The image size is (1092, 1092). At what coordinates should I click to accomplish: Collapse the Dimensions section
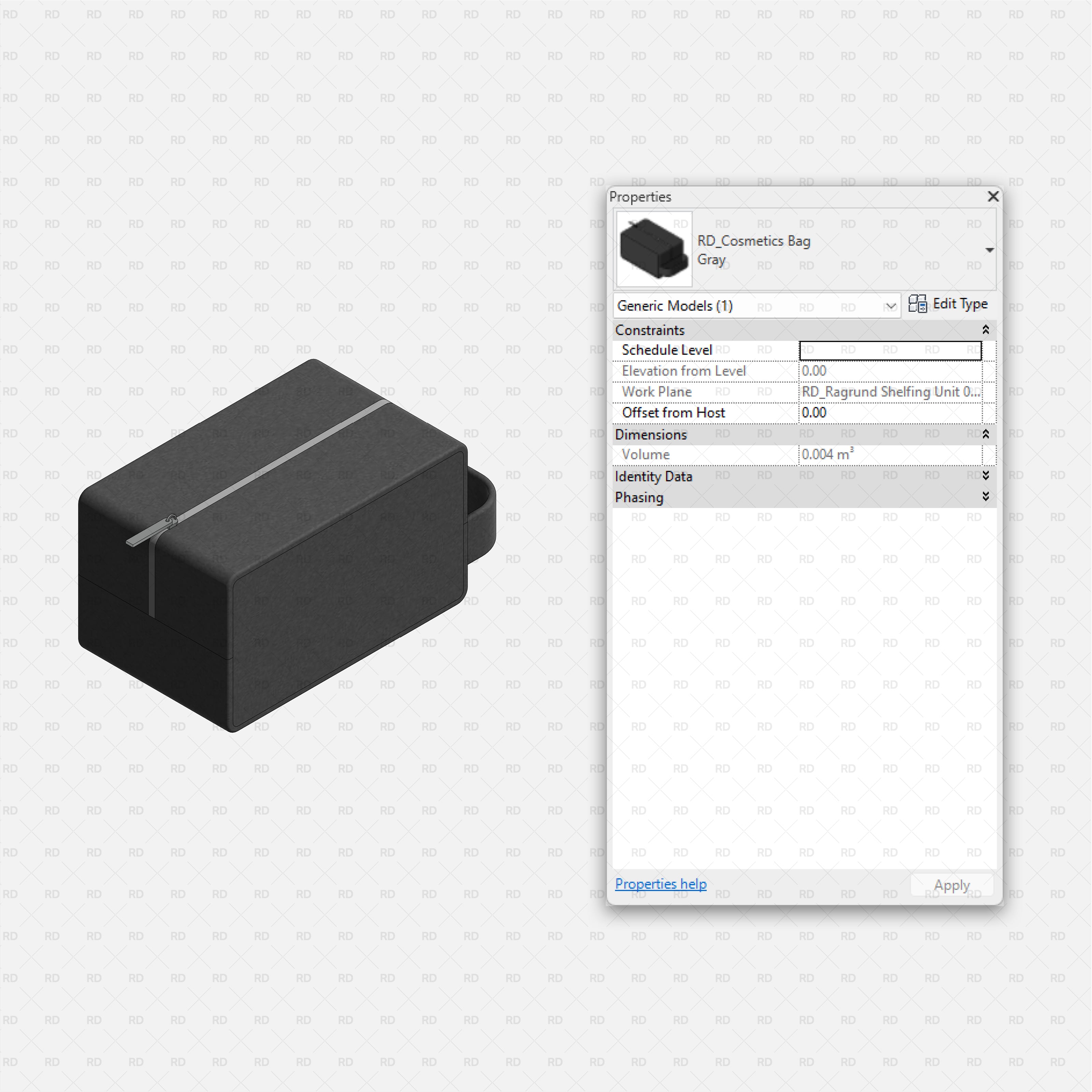coord(985,434)
